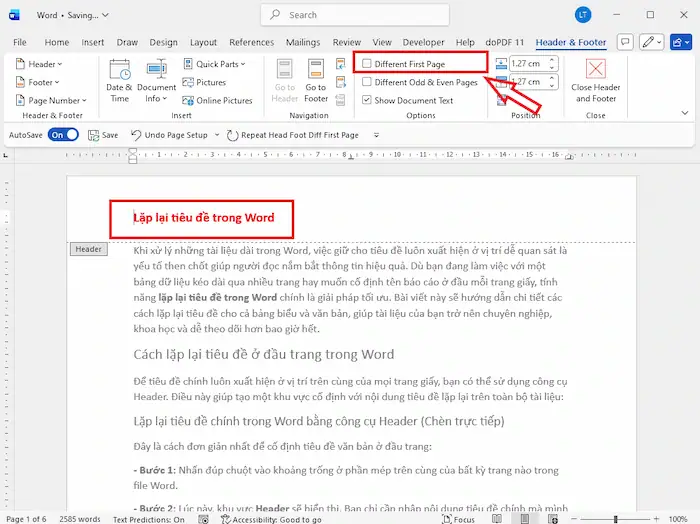Enable Different First Page checkbox
This screenshot has height=524, width=700.
[x=367, y=64]
